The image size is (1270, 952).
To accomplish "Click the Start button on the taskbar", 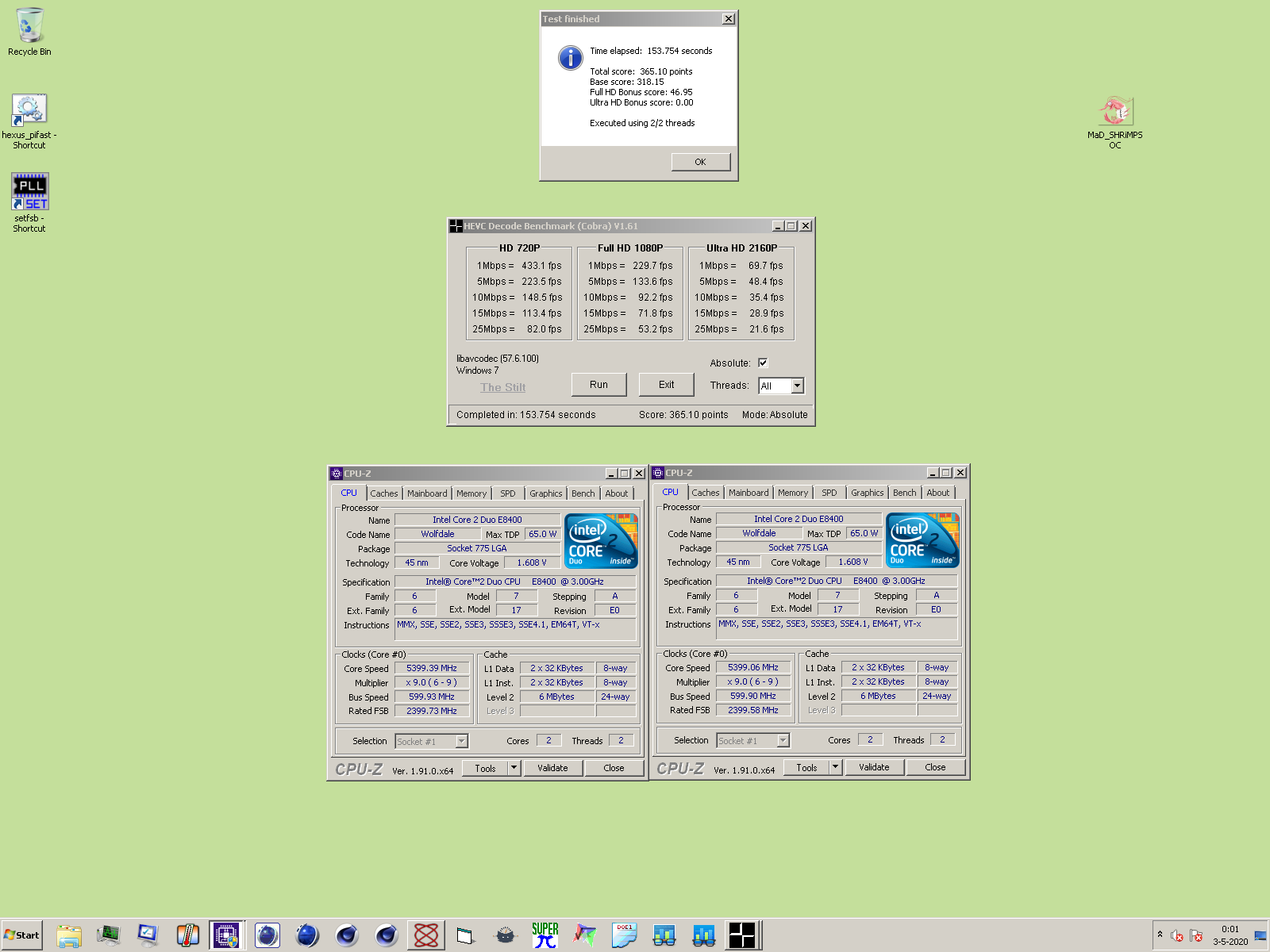I will [x=21, y=935].
